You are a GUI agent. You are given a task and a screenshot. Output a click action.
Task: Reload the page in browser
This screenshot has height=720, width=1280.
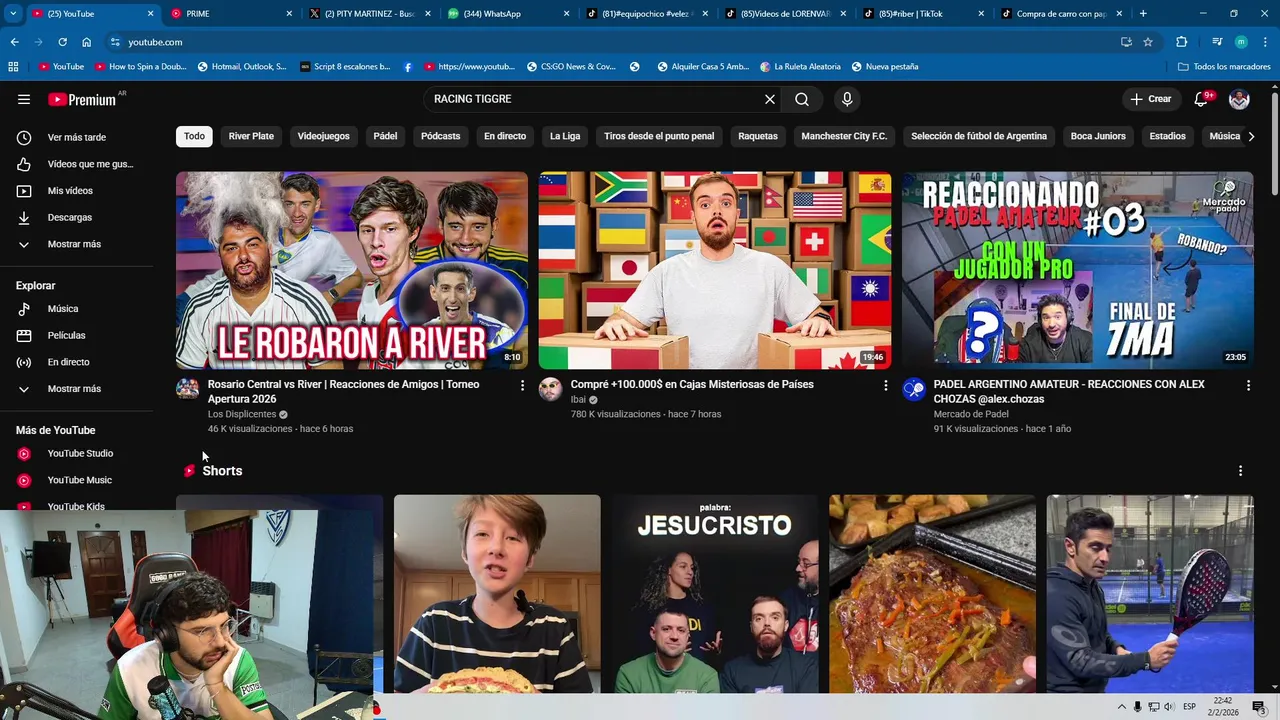(62, 42)
